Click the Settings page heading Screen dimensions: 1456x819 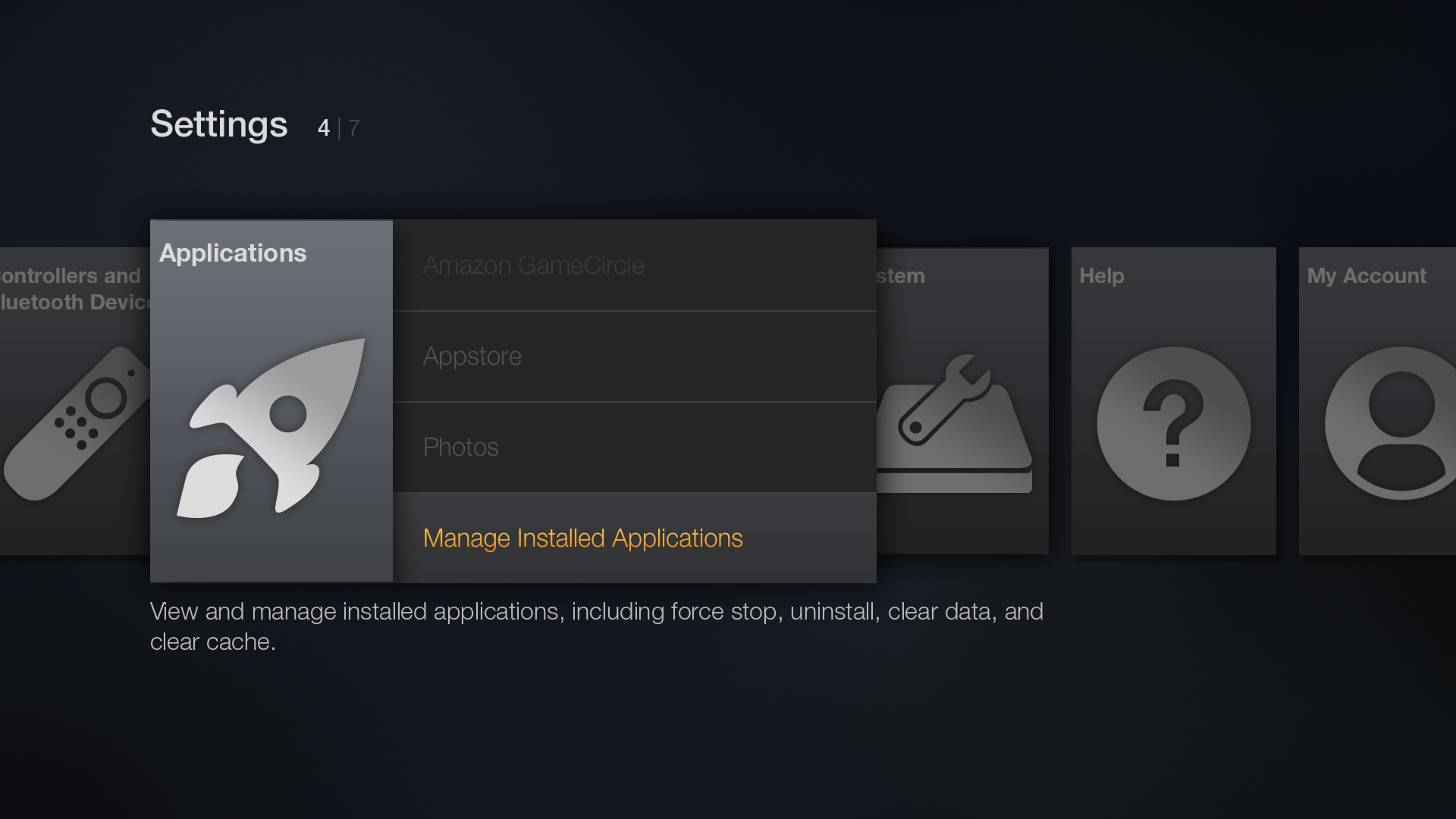pyautogui.click(x=218, y=124)
